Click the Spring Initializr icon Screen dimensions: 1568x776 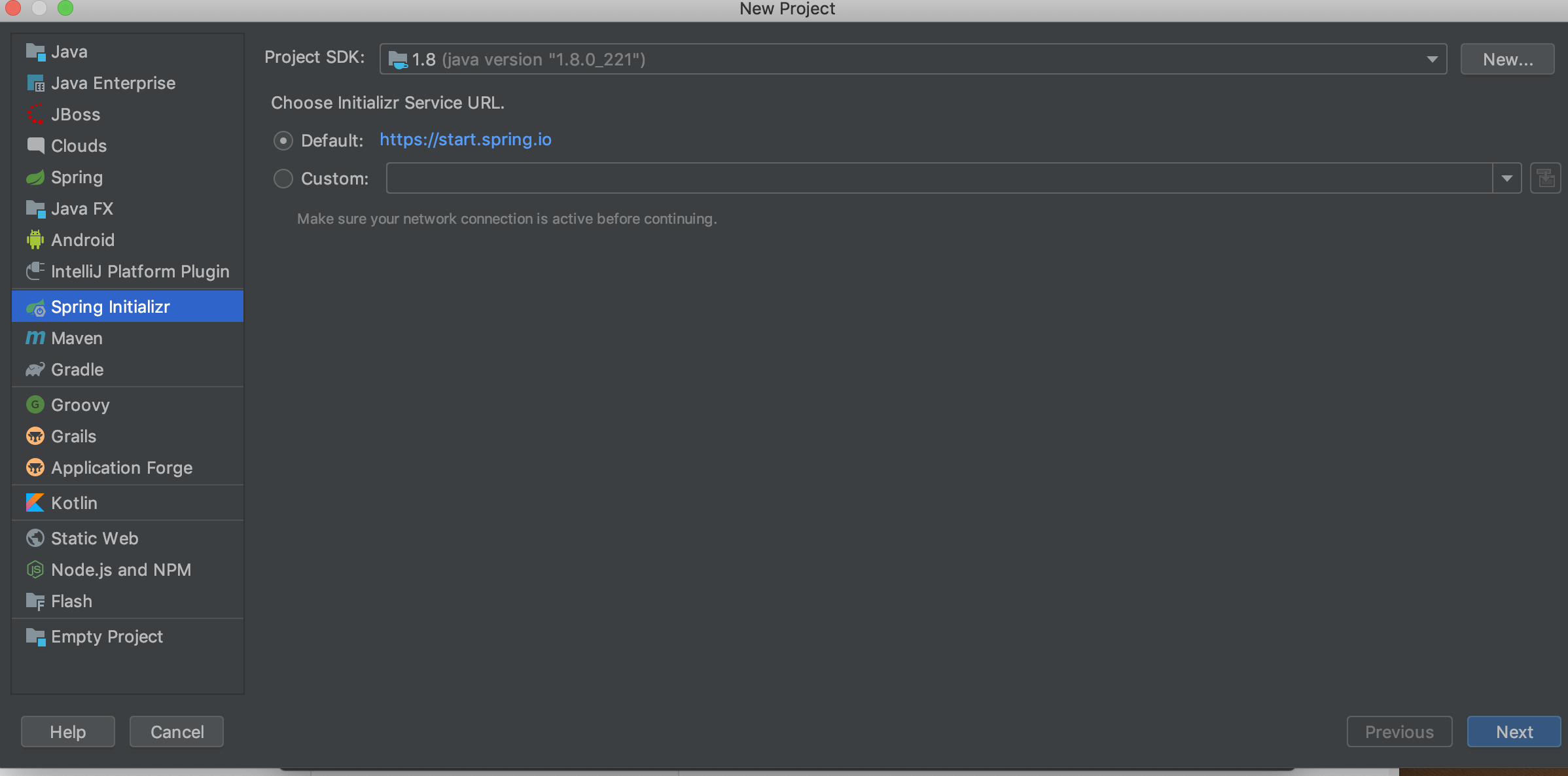click(x=35, y=307)
